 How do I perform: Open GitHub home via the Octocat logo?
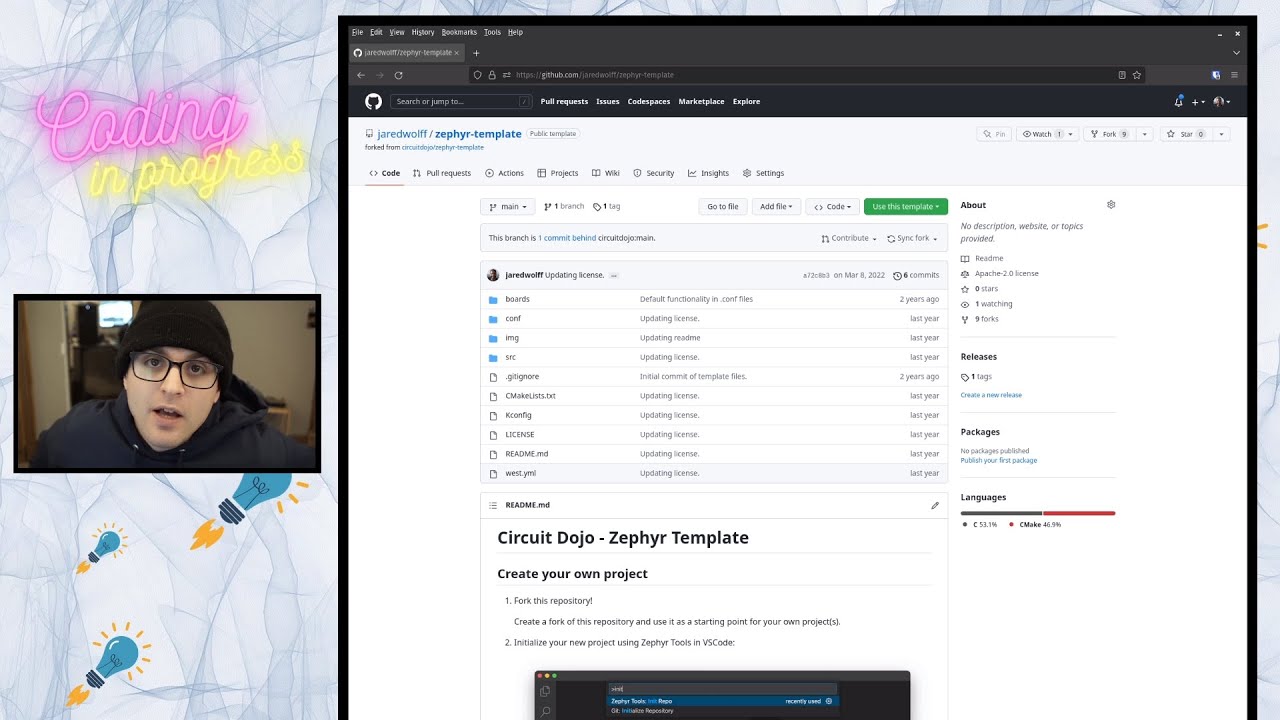point(373,101)
